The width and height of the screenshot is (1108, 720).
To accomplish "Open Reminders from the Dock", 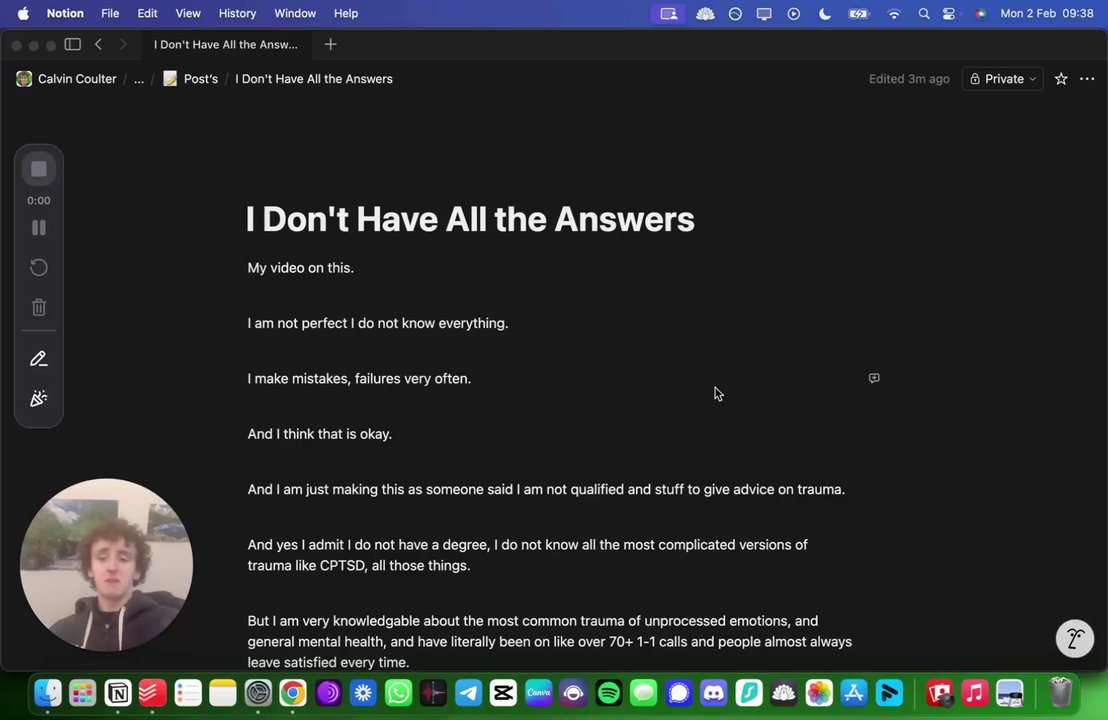I will click(188, 693).
